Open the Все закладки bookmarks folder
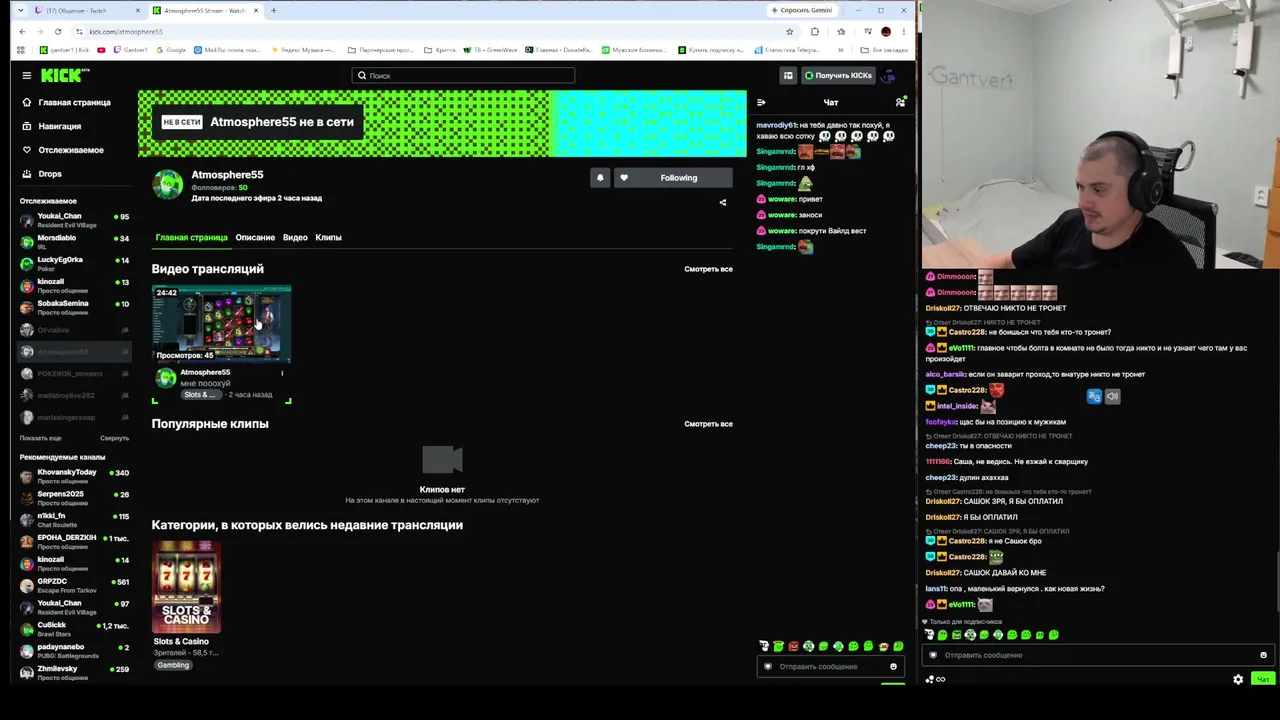 [885, 50]
